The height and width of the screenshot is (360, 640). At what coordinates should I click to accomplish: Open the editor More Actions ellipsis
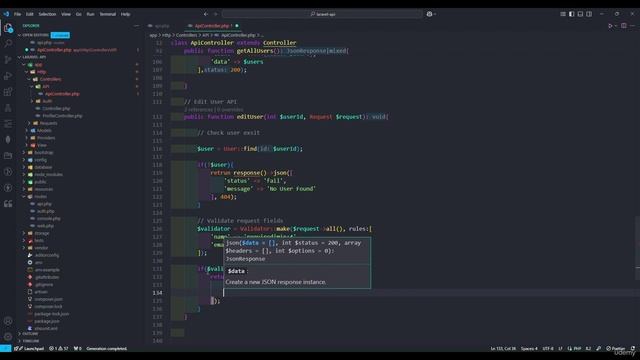[633, 26]
